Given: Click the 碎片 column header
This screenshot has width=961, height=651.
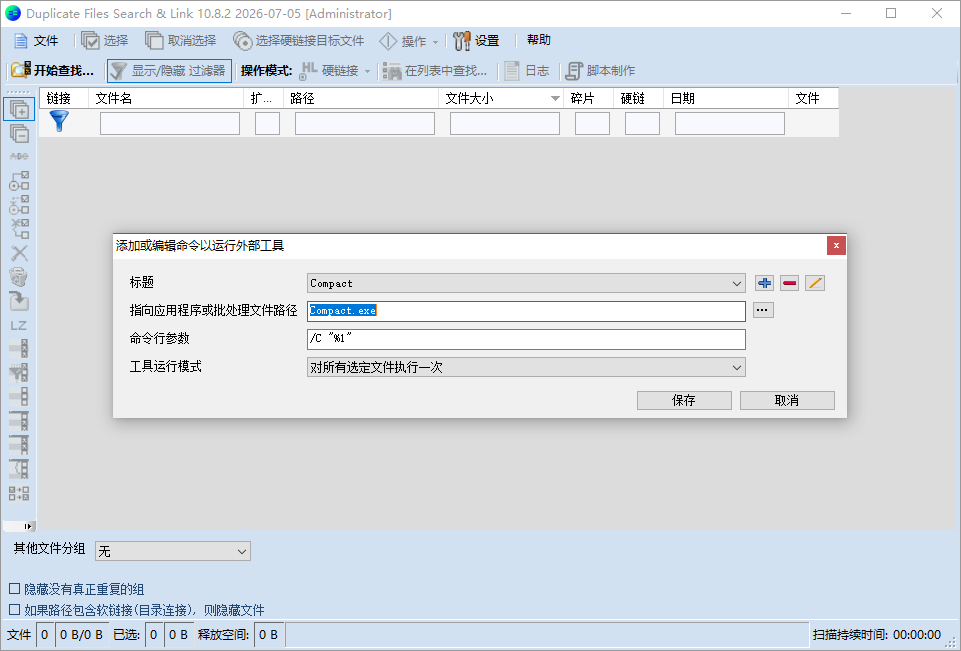Looking at the screenshot, I should click(x=588, y=99).
